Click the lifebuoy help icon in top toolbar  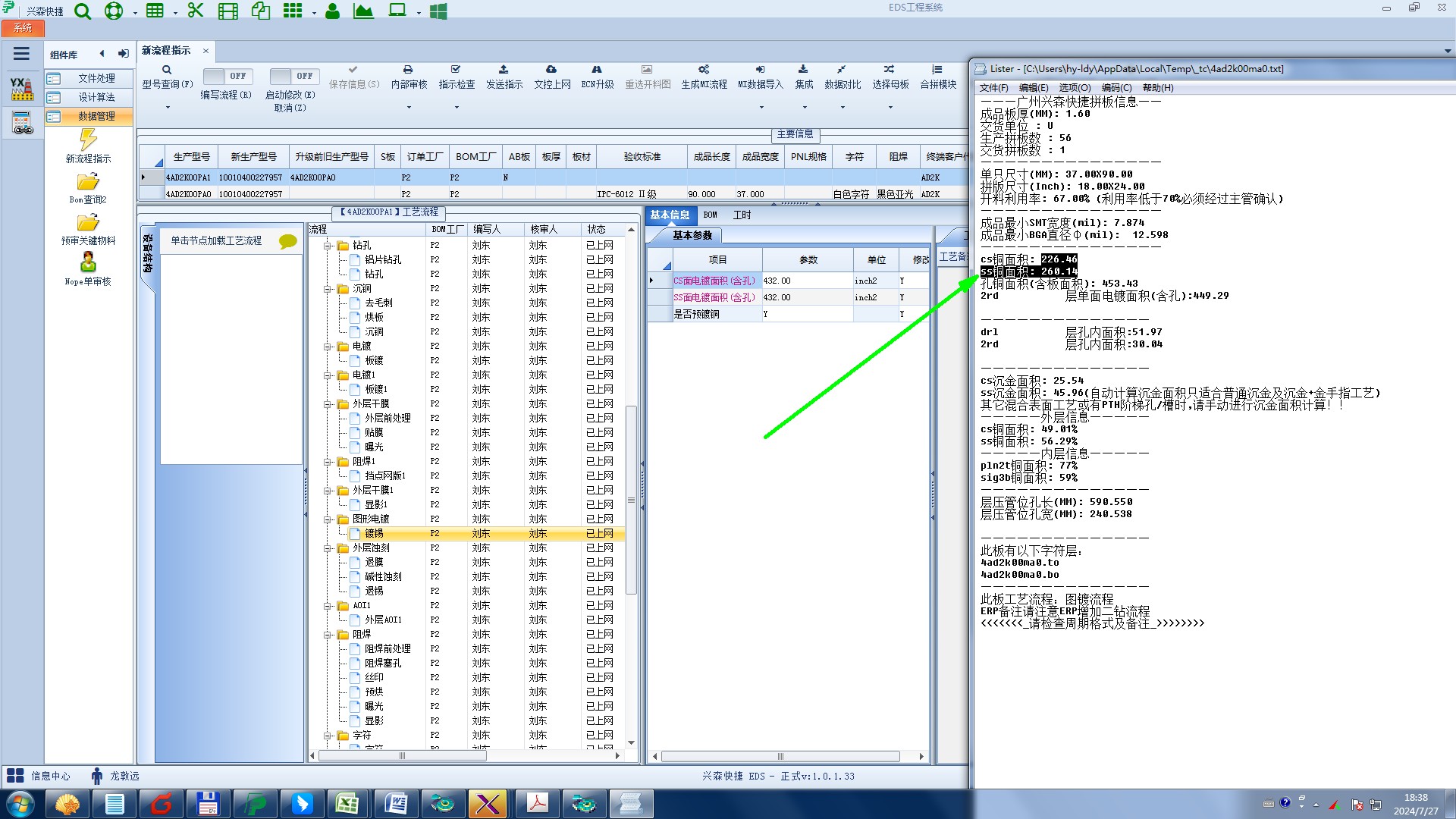pos(114,11)
